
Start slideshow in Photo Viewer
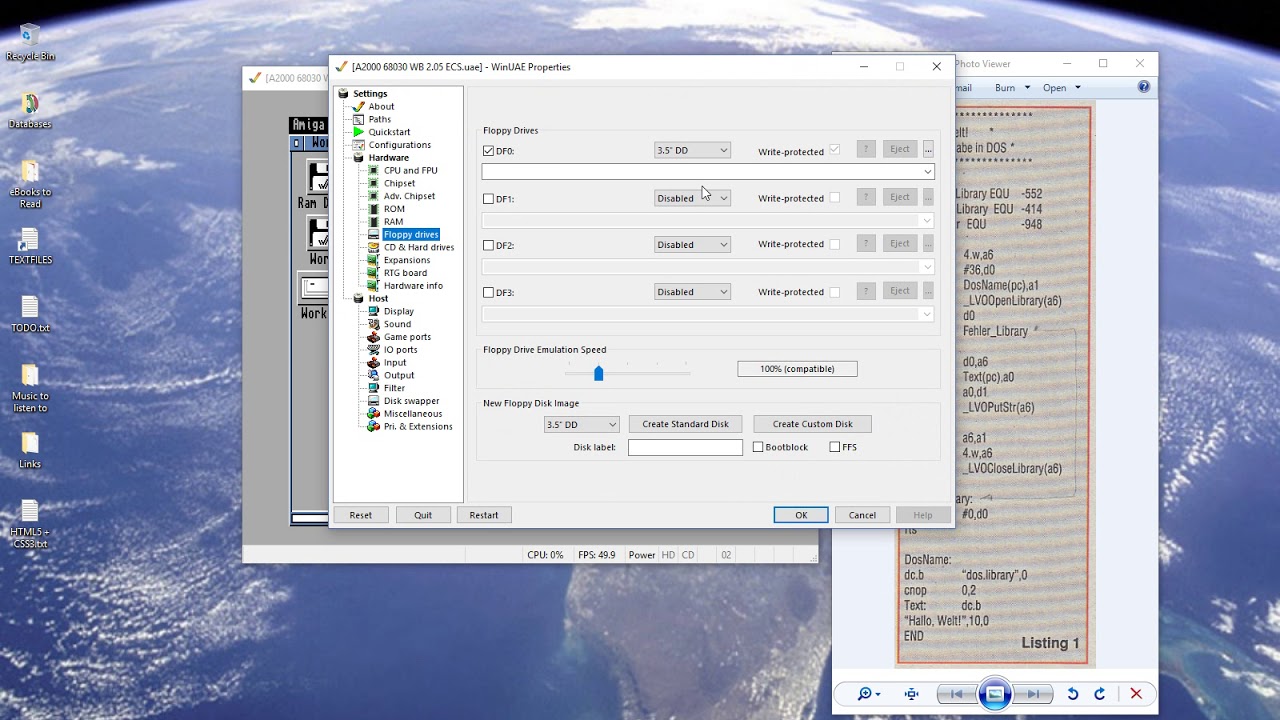pos(995,694)
